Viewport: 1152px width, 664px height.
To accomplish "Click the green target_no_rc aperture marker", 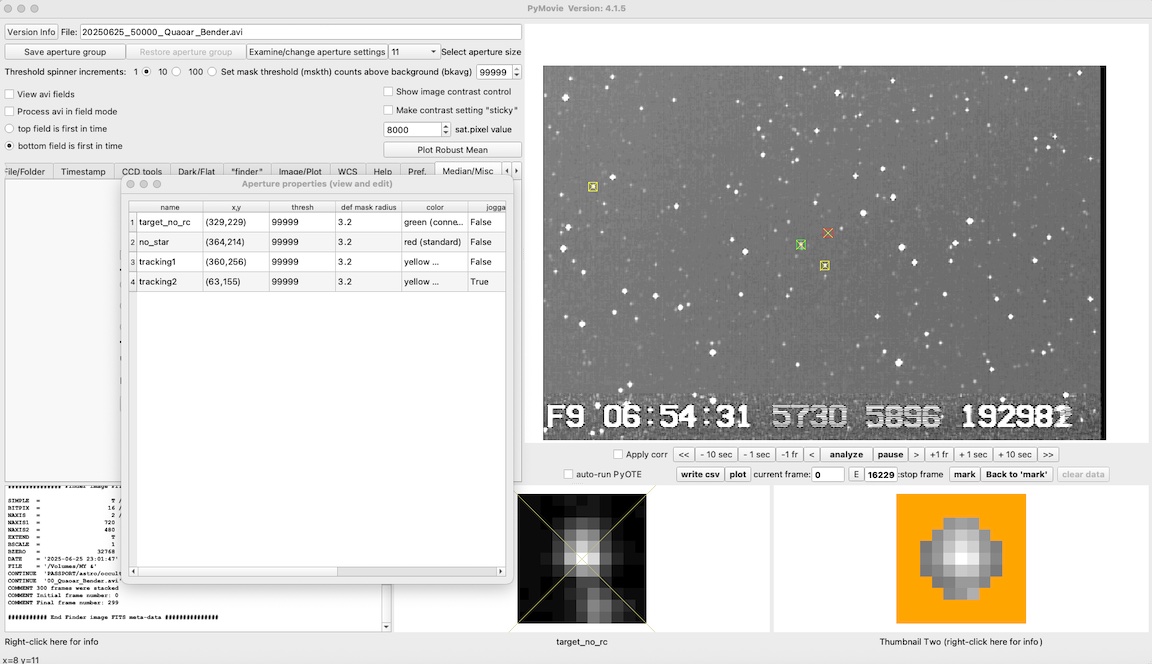I will pyautogui.click(x=801, y=244).
